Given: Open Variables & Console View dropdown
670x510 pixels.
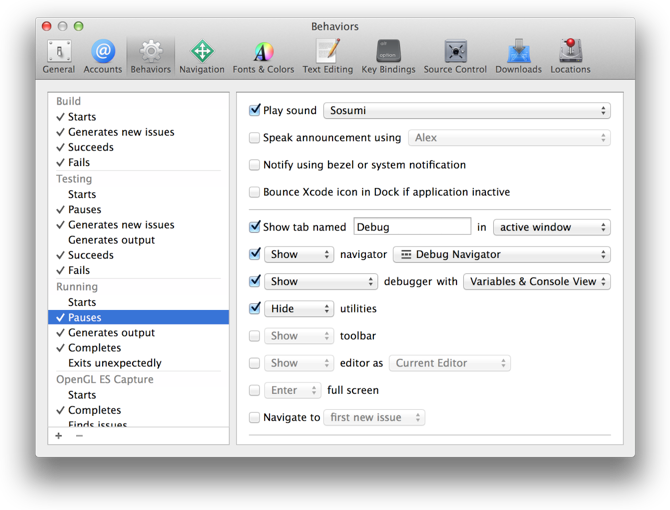Looking at the screenshot, I should [537, 281].
